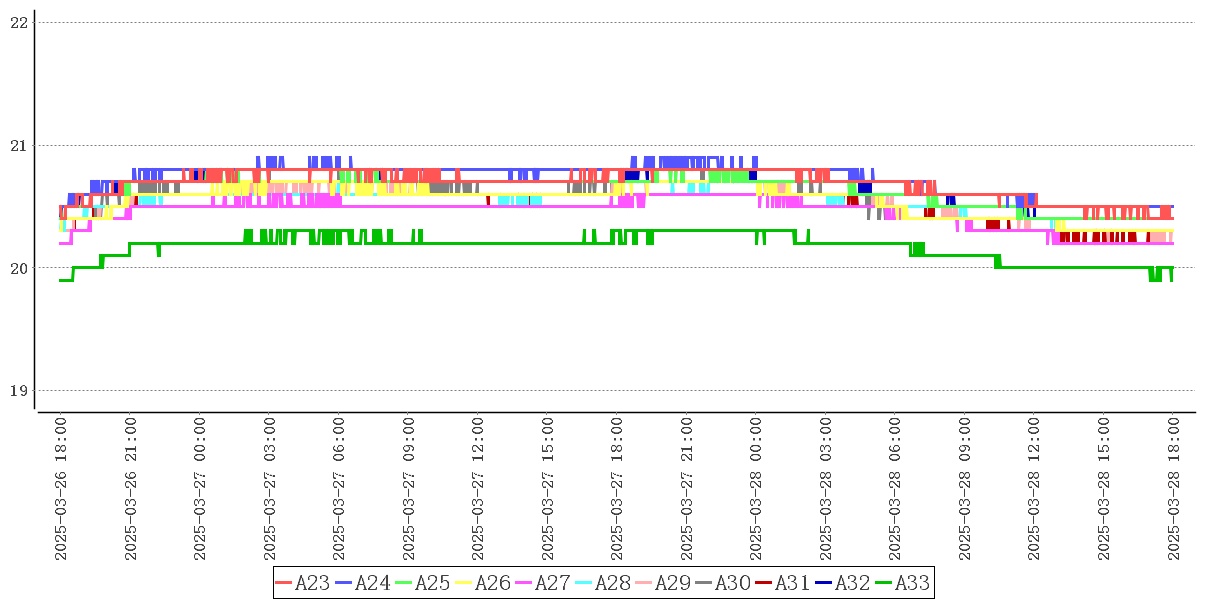
Task: Hide the A24 series via legend
Action: (363, 583)
